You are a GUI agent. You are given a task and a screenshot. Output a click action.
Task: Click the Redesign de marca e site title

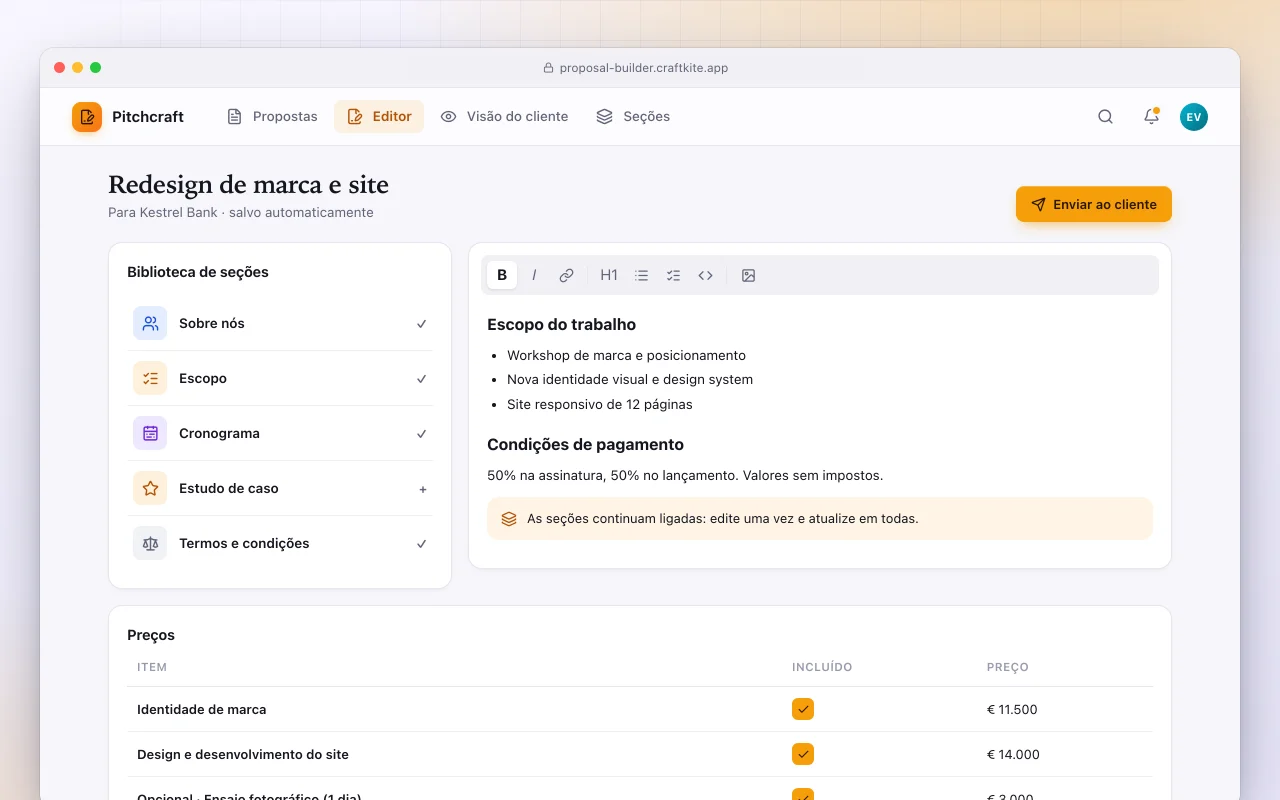pyautogui.click(x=248, y=185)
